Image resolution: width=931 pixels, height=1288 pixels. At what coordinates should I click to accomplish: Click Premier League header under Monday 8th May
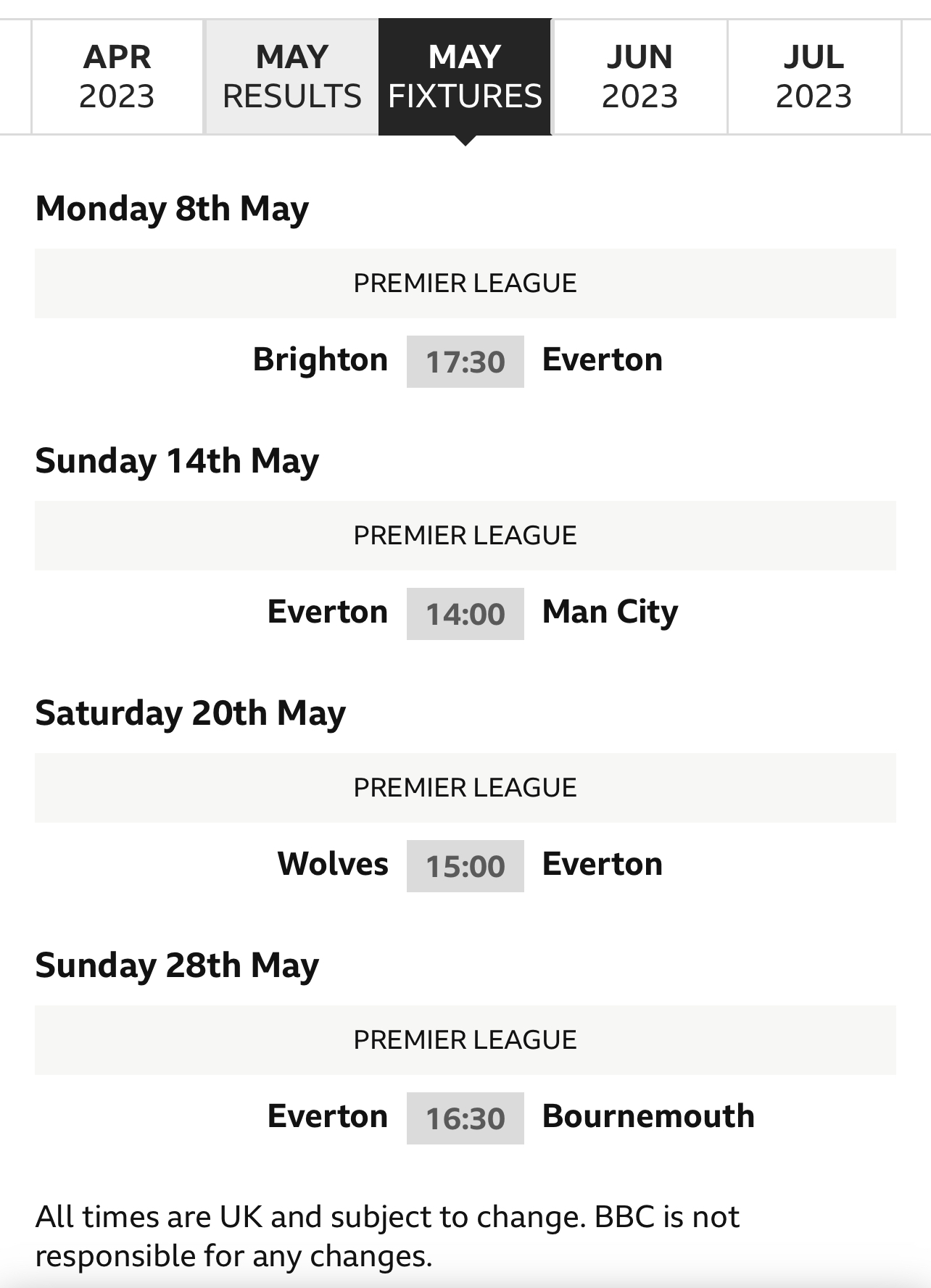(x=465, y=283)
